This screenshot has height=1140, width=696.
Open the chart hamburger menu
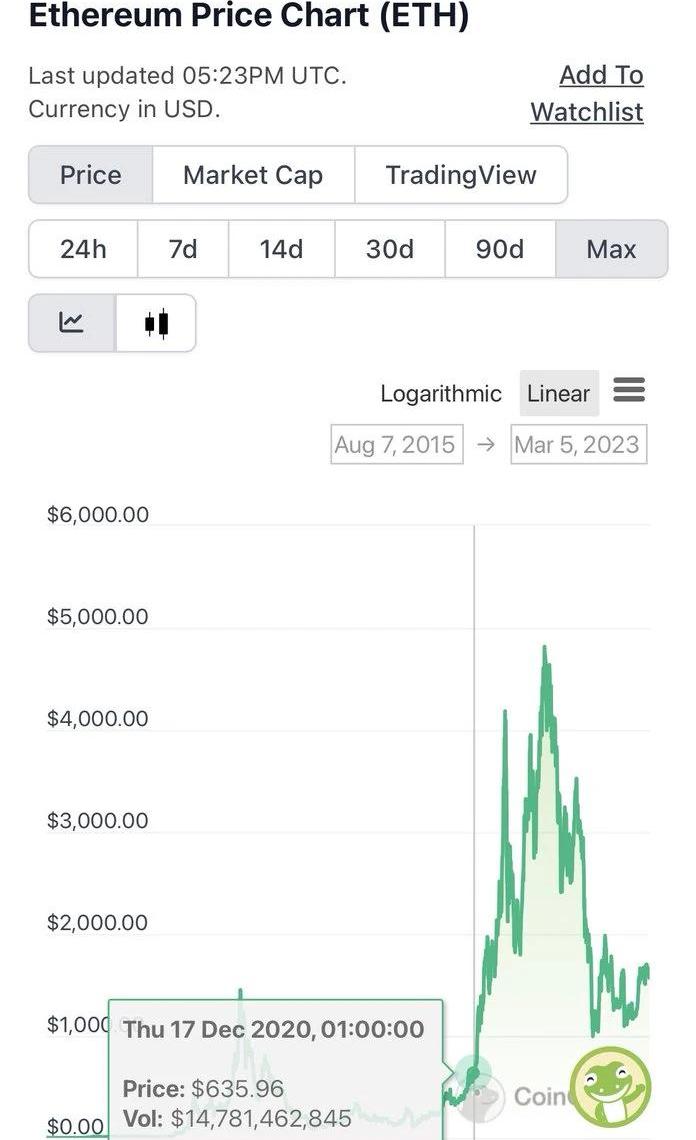coord(629,390)
